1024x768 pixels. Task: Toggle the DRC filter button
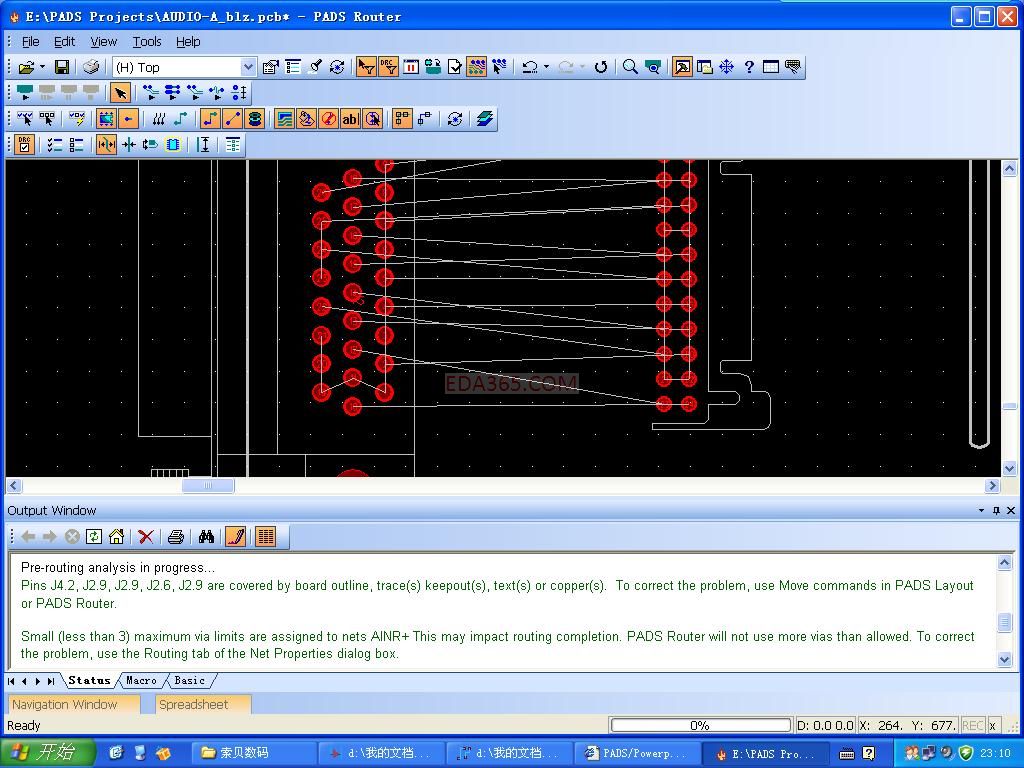[387, 67]
